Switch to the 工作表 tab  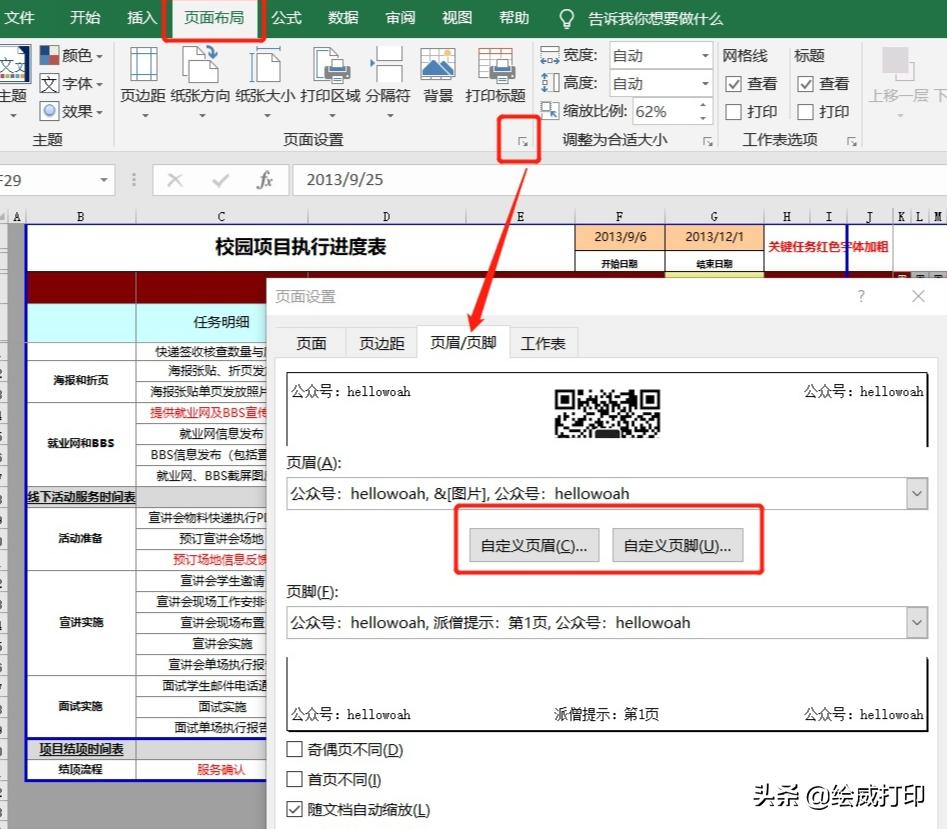click(545, 341)
